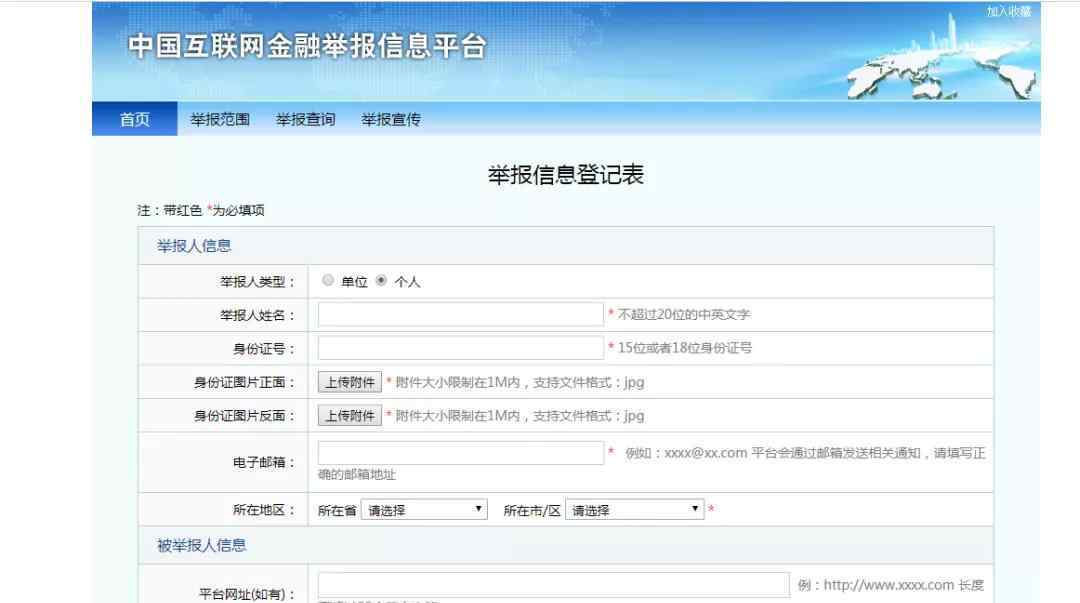Open the 所在市/区 dropdown
Image resolution: width=1080 pixels, height=603 pixels.
tap(634, 510)
